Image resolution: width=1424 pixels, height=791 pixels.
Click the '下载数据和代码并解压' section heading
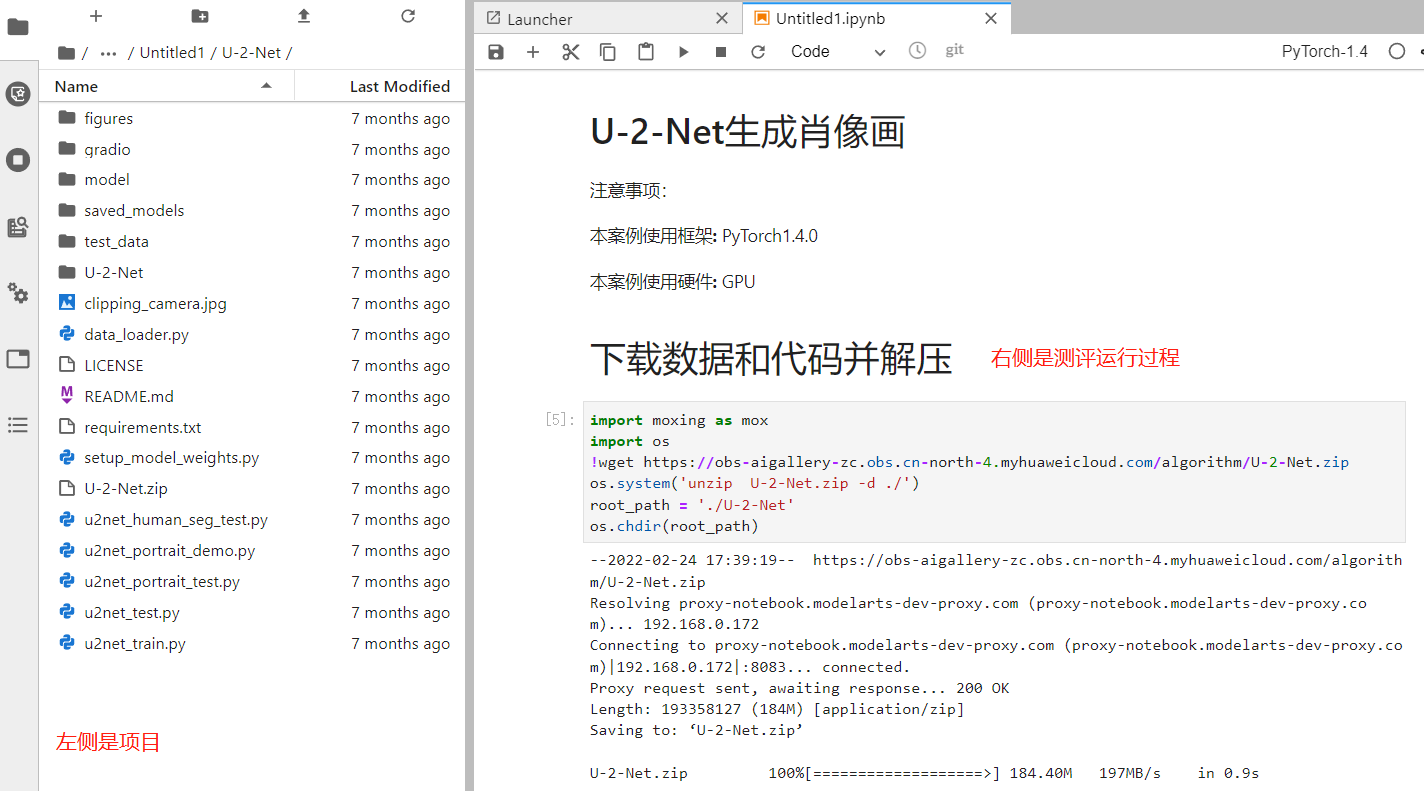pyautogui.click(x=771, y=359)
